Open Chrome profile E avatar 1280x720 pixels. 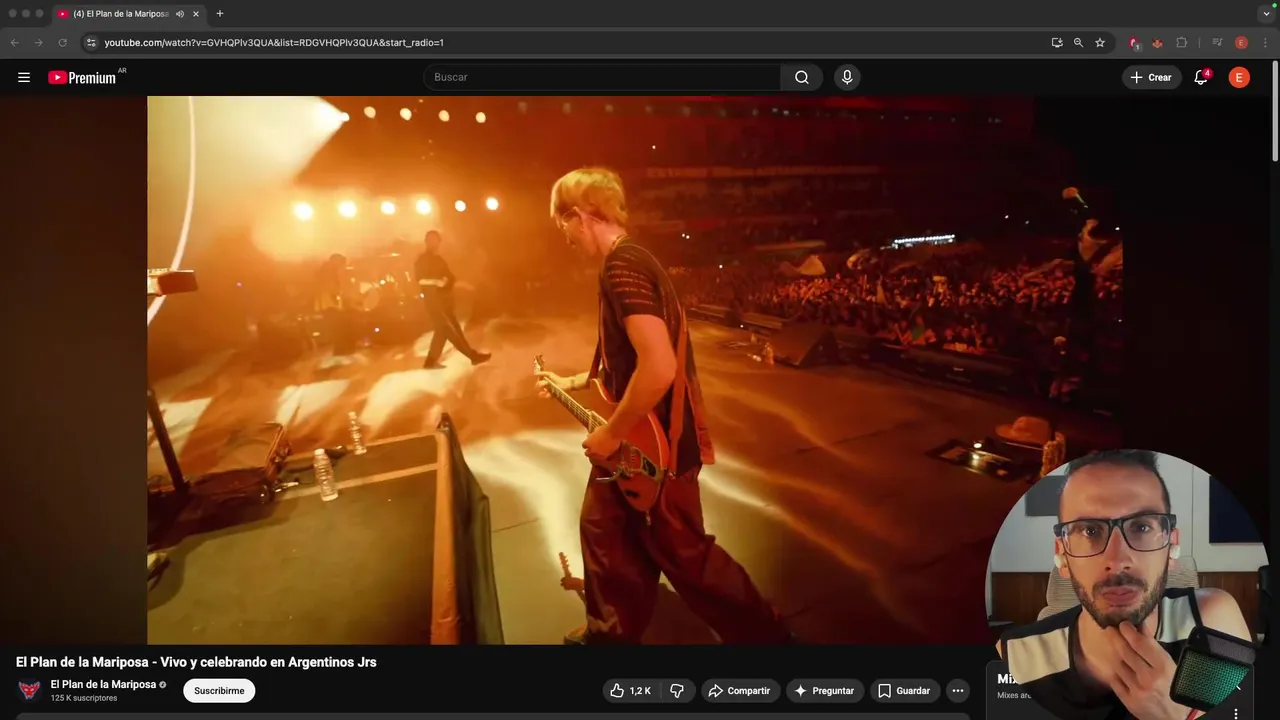(1241, 43)
